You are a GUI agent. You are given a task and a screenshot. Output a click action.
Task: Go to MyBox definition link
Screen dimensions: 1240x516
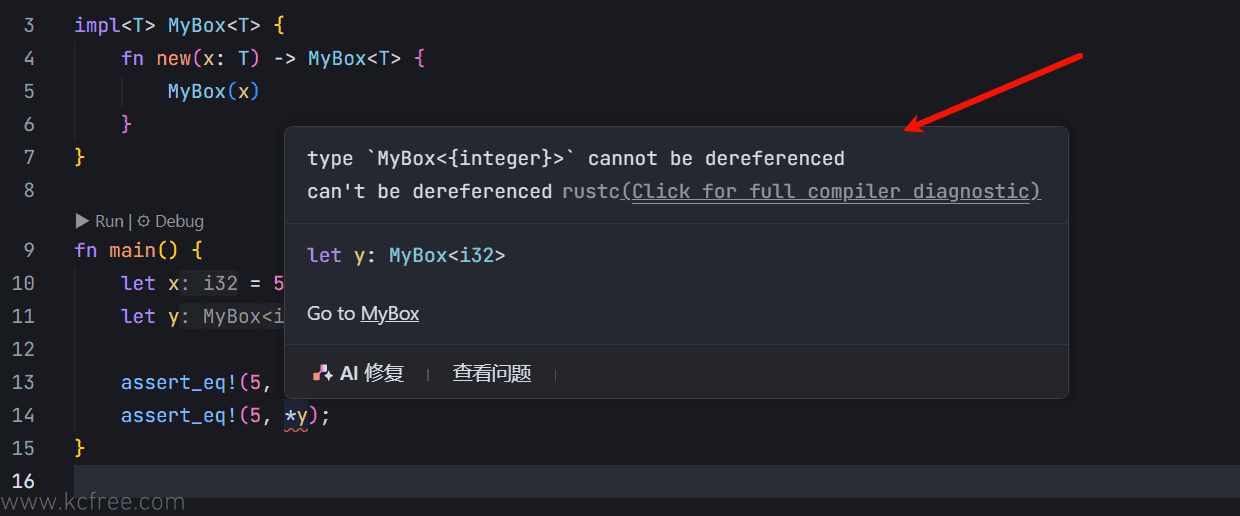pos(390,313)
